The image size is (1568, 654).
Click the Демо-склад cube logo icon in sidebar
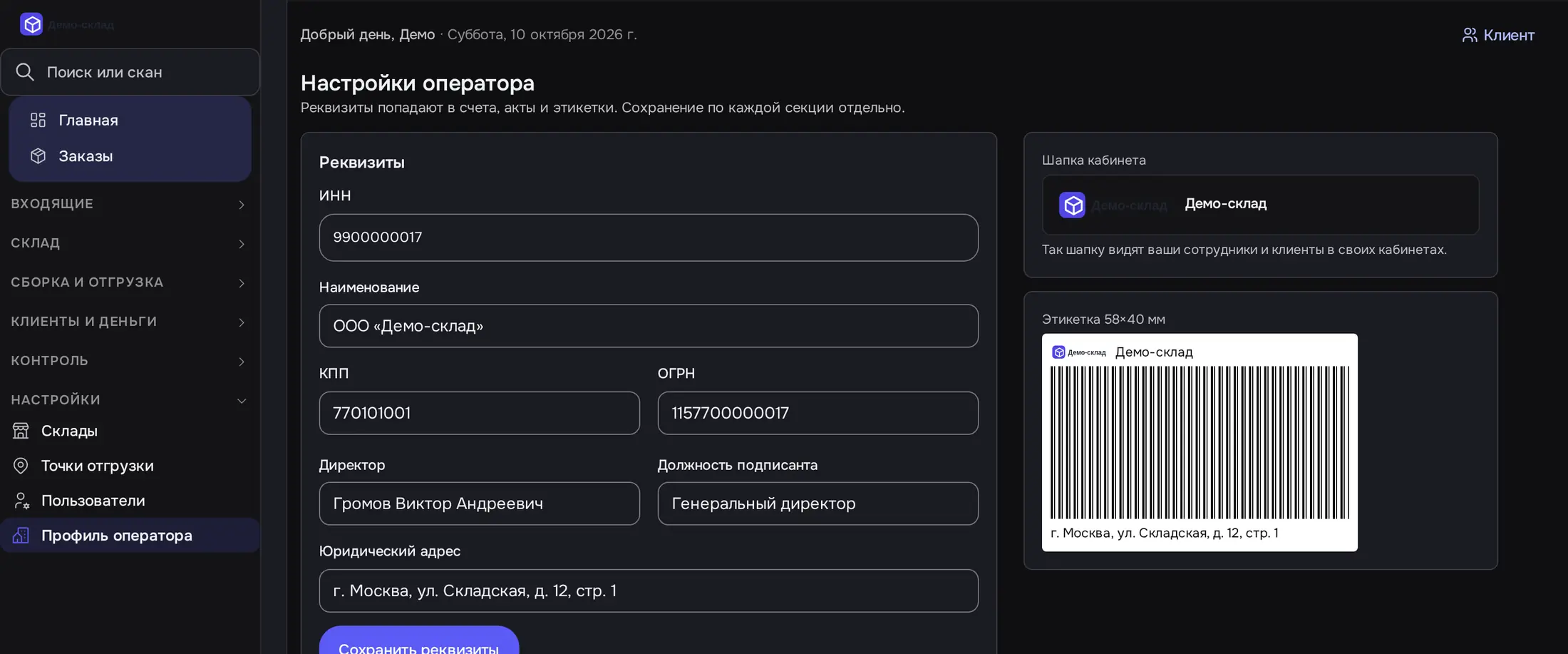point(31,24)
